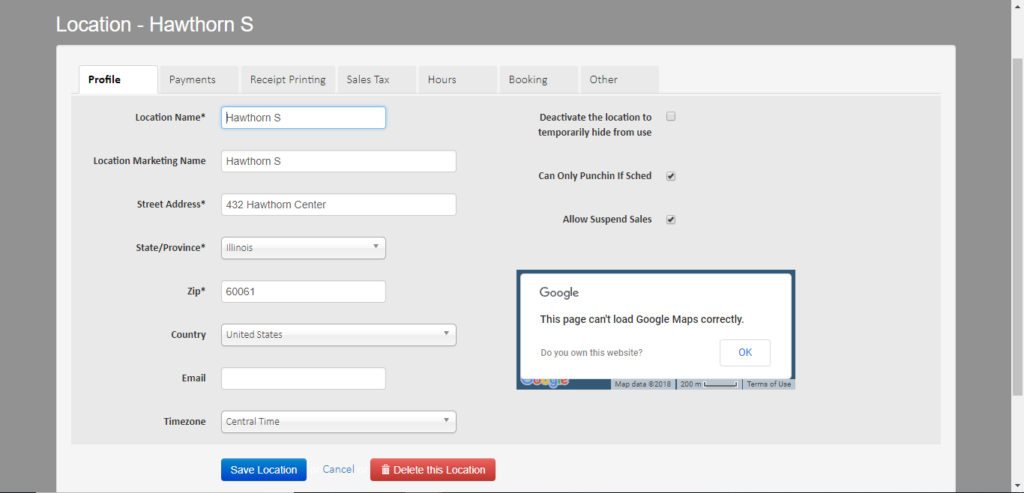The width and height of the screenshot is (1024, 493).
Task: Switch to the Payments tab
Action: pyautogui.click(x=198, y=80)
